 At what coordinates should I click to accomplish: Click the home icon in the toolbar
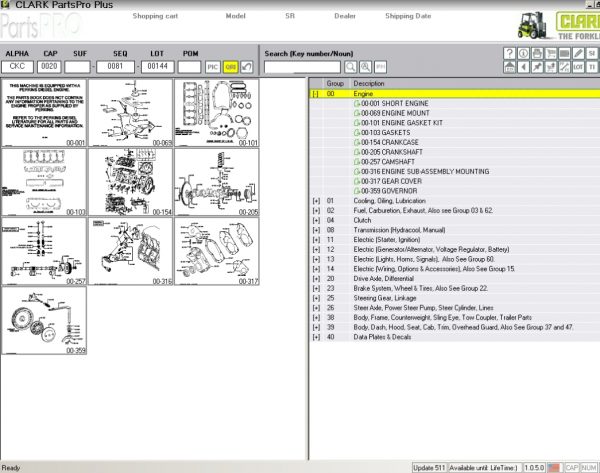pos(509,67)
